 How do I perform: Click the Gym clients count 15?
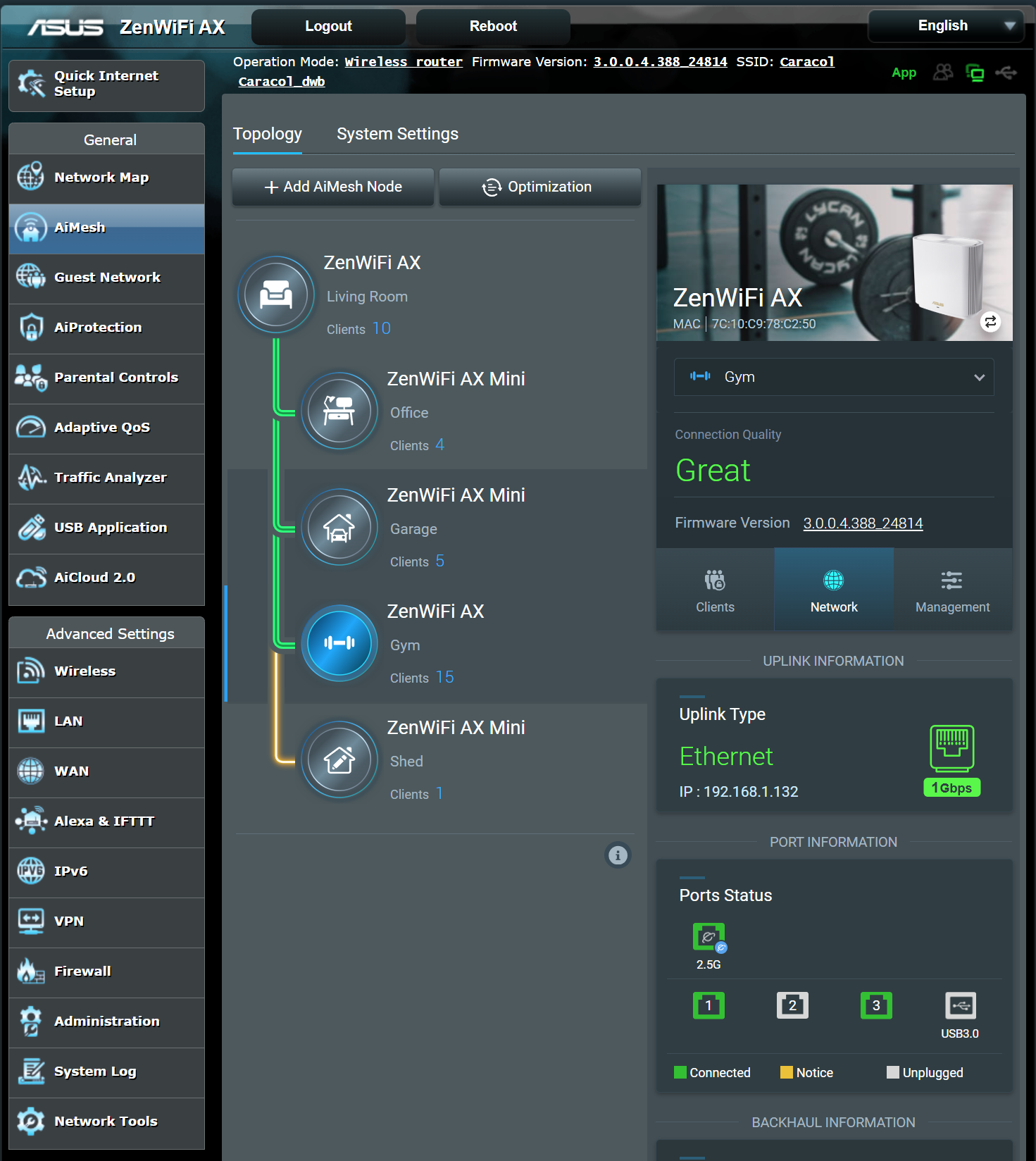coord(444,677)
